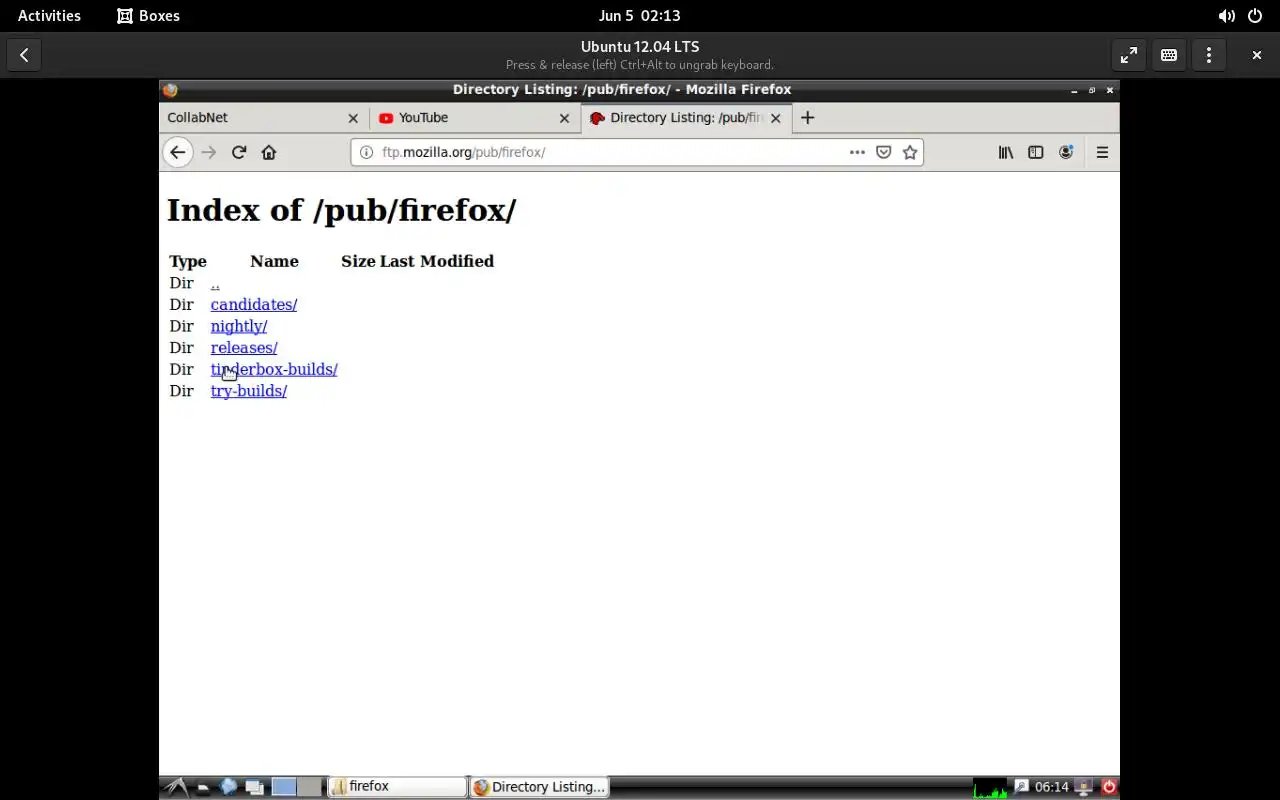The height and width of the screenshot is (800, 1280).
Task: Click the show desktop taskbar icon
Action: pos(254,787)
